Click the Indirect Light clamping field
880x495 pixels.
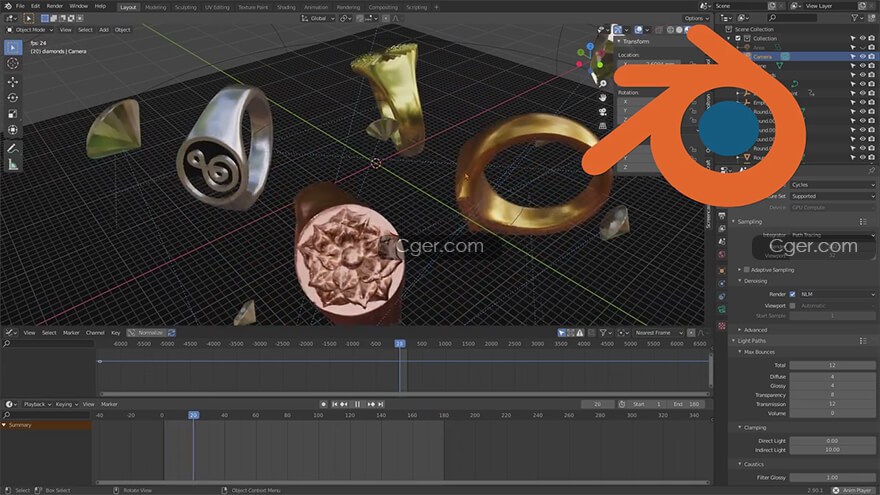click(832, 450)
